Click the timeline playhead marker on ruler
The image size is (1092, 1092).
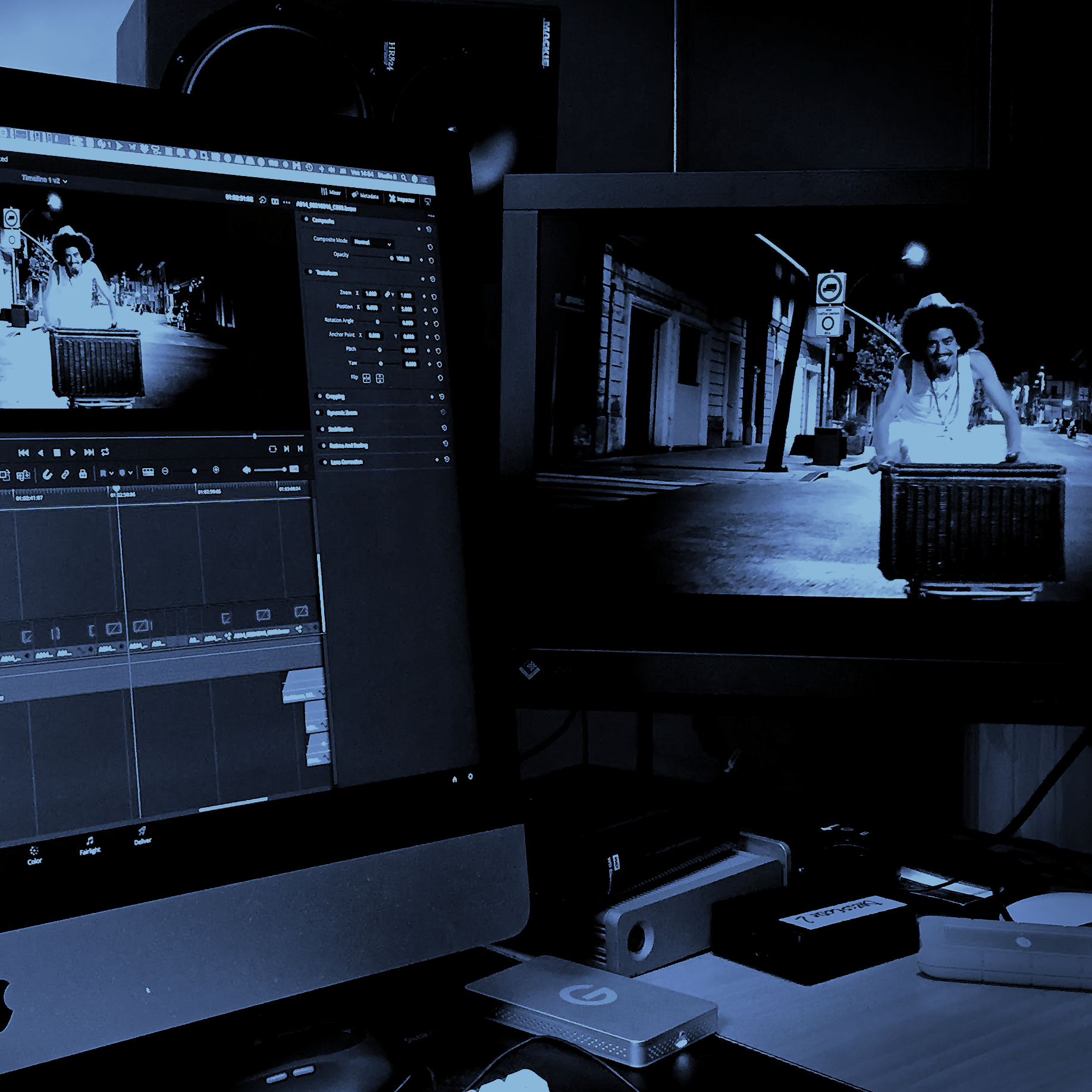pyautogui.click(x=117, y=488)
